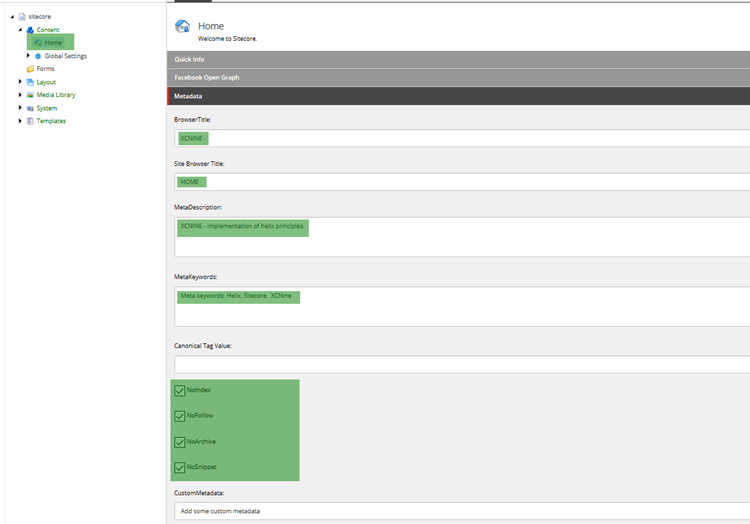Select Global Settings in the tree
Screen dimensions: 750x524
point(66,56)
